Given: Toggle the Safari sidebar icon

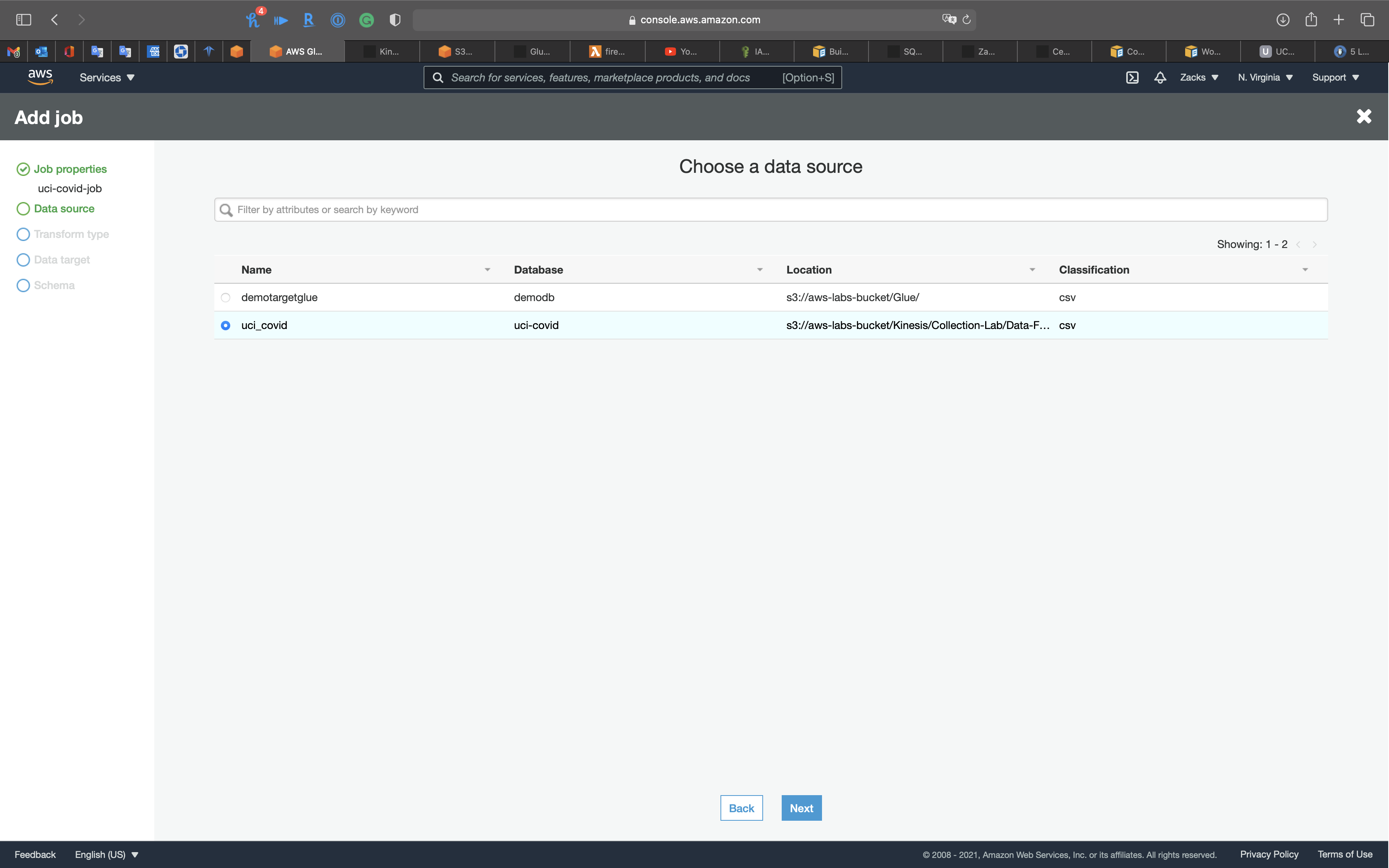Looking at the screenshot, I should coord(24,19).
